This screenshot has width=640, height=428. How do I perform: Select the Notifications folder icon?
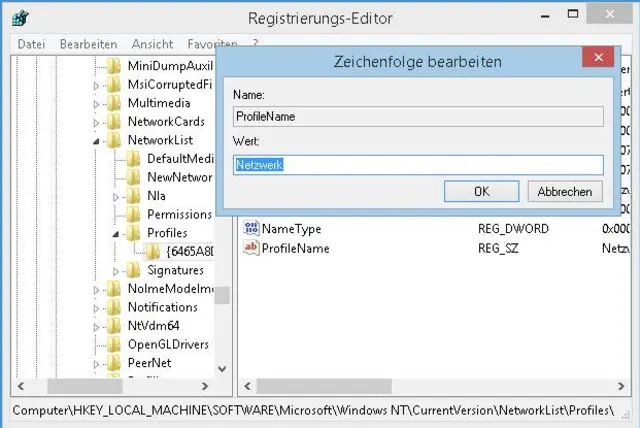[114, 307]
